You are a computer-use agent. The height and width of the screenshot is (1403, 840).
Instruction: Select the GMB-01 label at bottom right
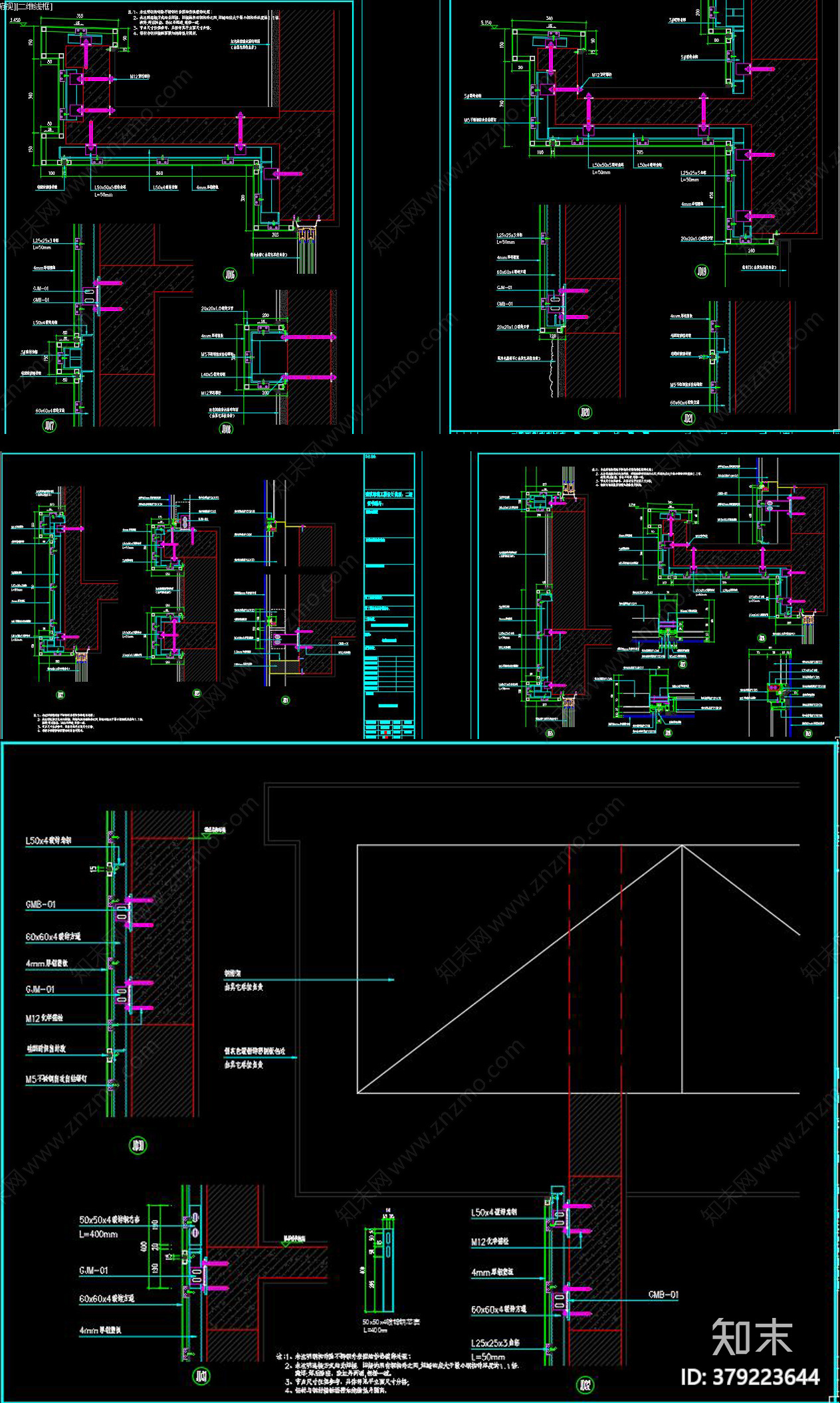click(x=663, y=1295)
